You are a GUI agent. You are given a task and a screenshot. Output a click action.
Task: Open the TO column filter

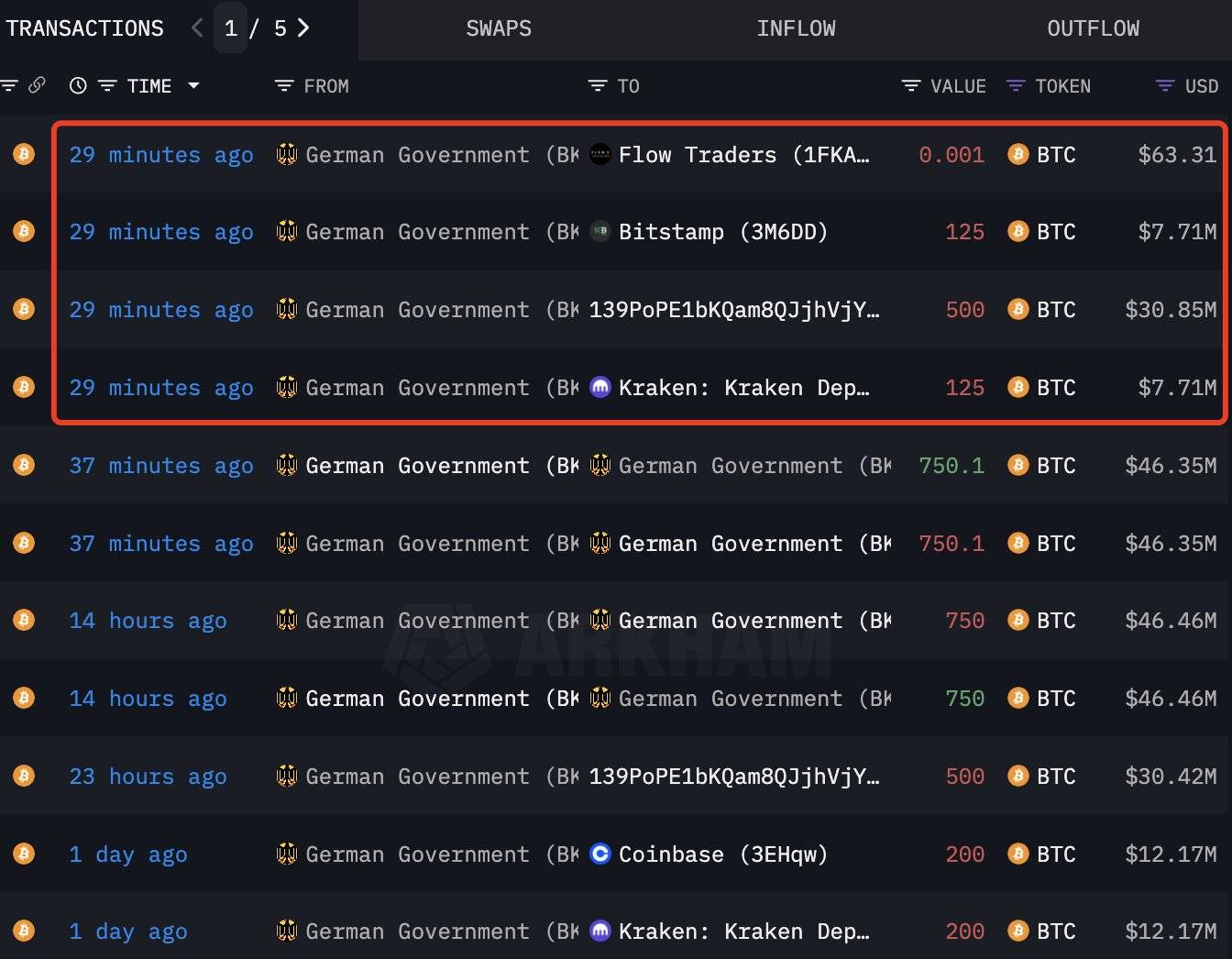[x=598, y=85]
